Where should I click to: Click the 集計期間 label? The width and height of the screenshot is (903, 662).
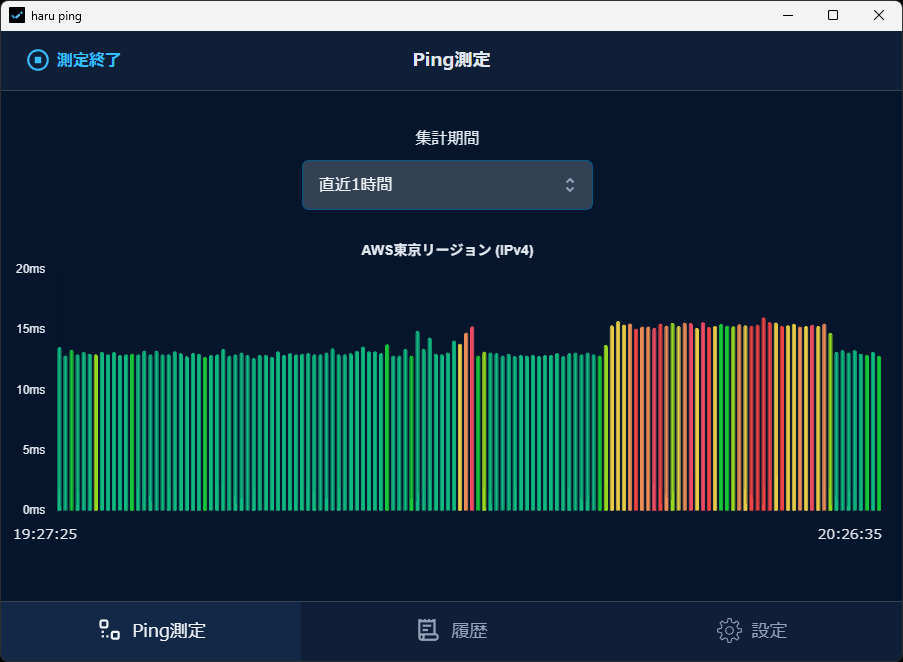coord(447,138)
